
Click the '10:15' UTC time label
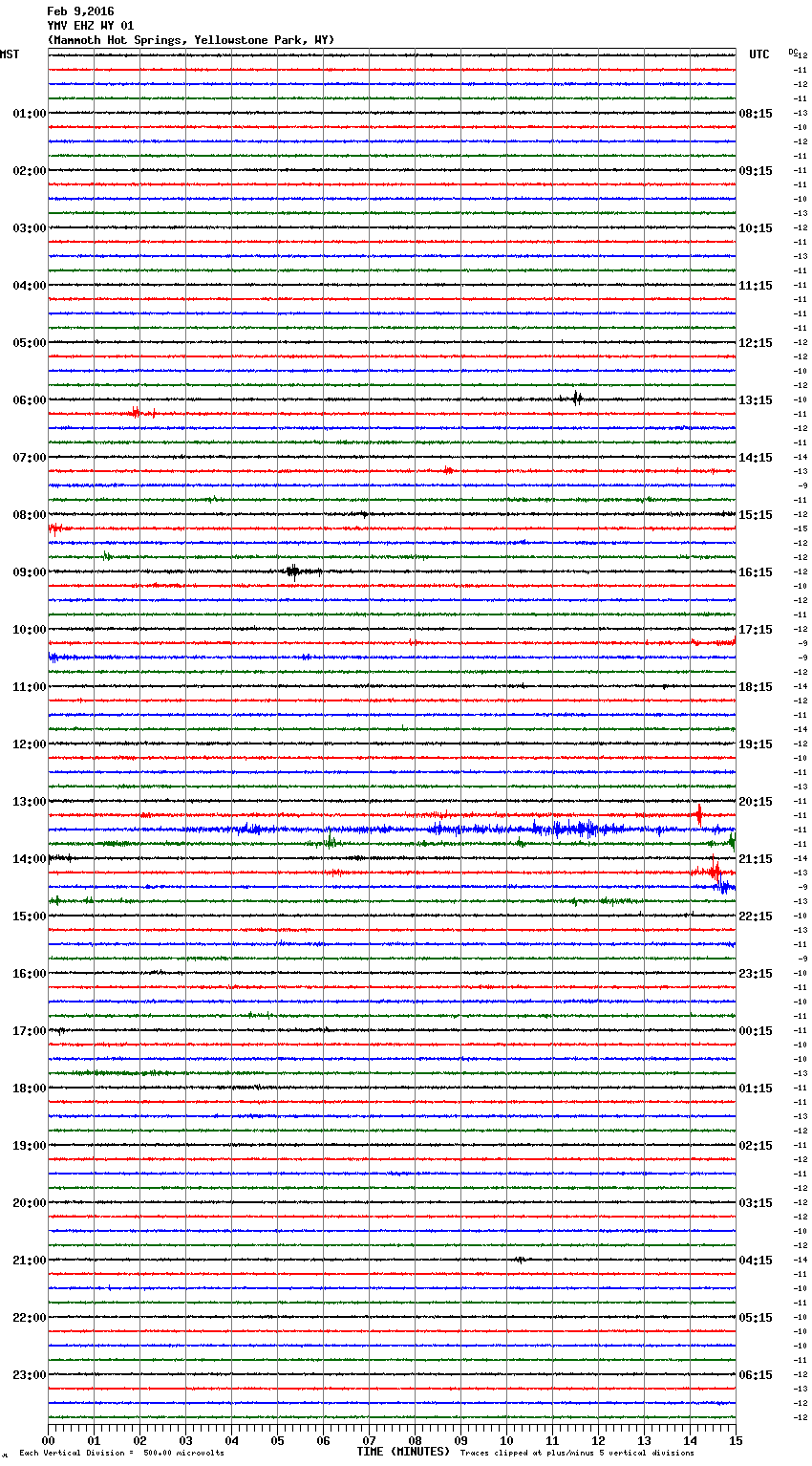[756, 228]
